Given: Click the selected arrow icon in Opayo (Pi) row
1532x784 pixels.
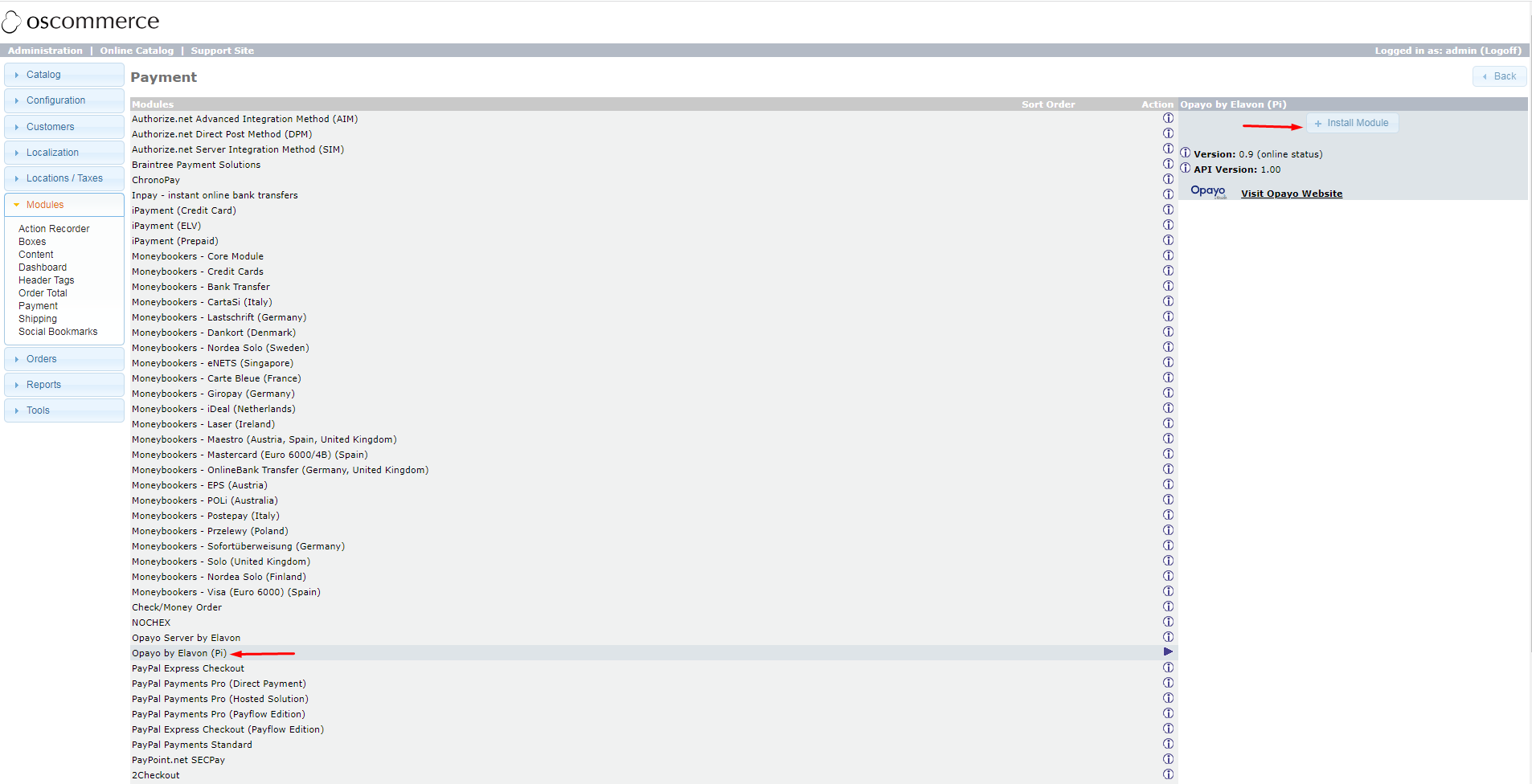Looking at the screenshot, I should (1168, 652).
